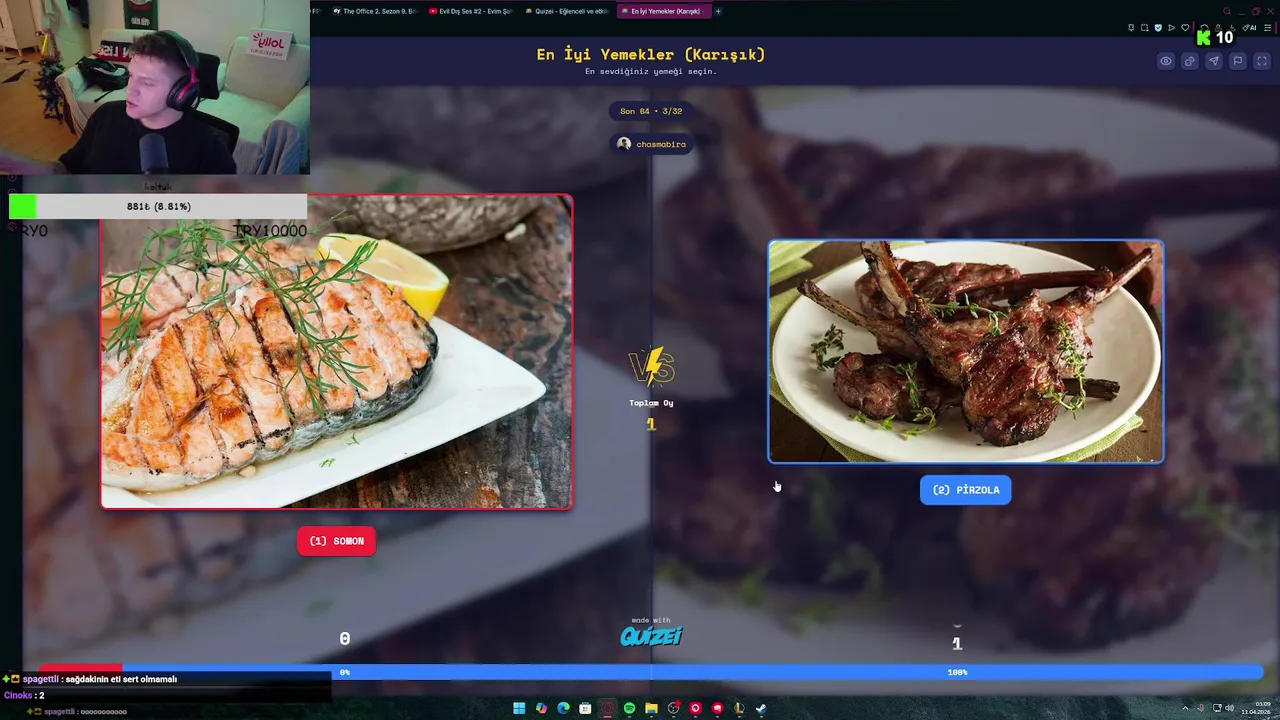Screen dimensions: 1280x720
Task: Click the browser pinboard pin icon
Action: (x=1131, y=28)
